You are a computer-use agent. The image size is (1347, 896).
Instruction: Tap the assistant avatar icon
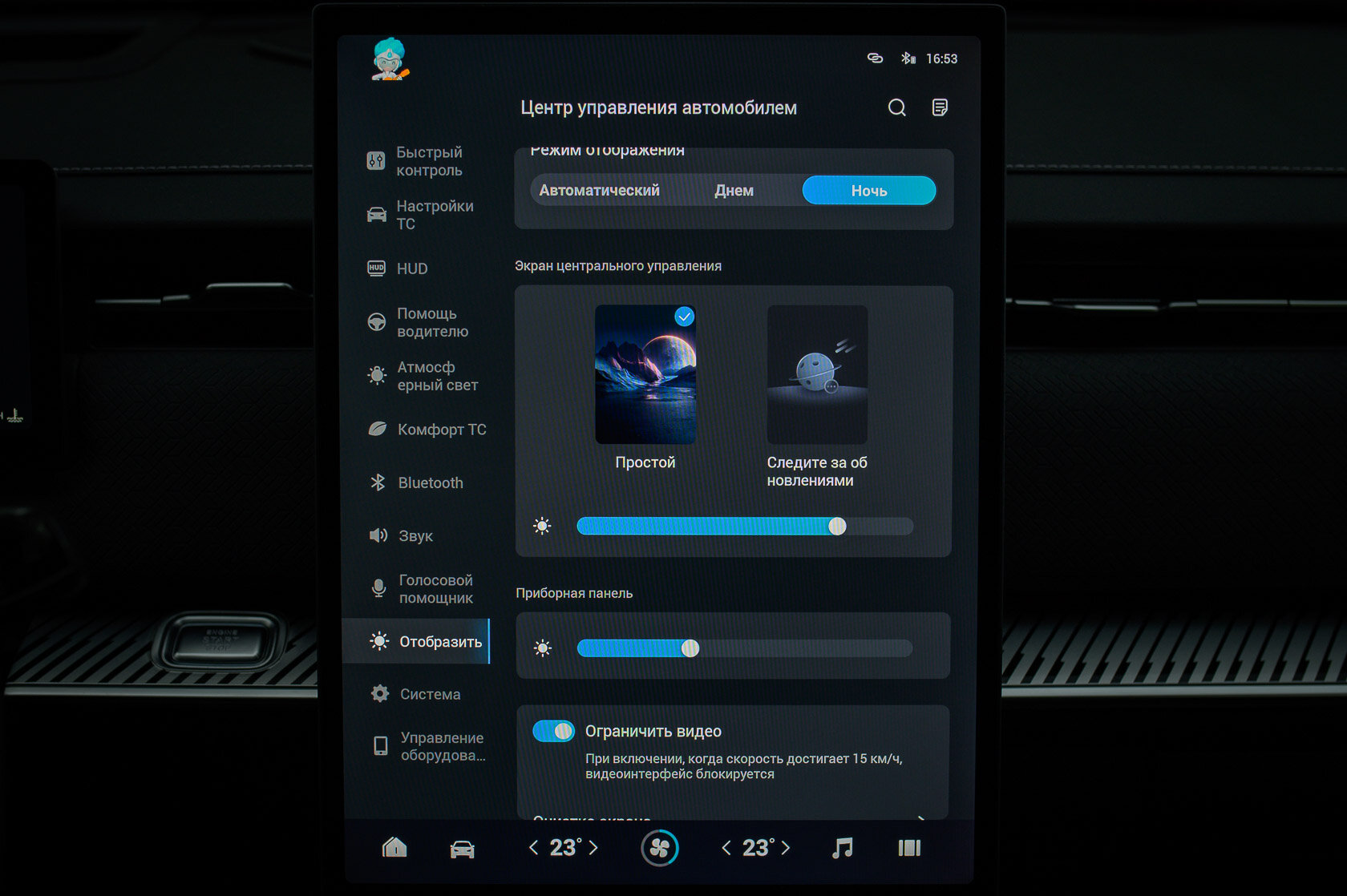coord(390,59)
